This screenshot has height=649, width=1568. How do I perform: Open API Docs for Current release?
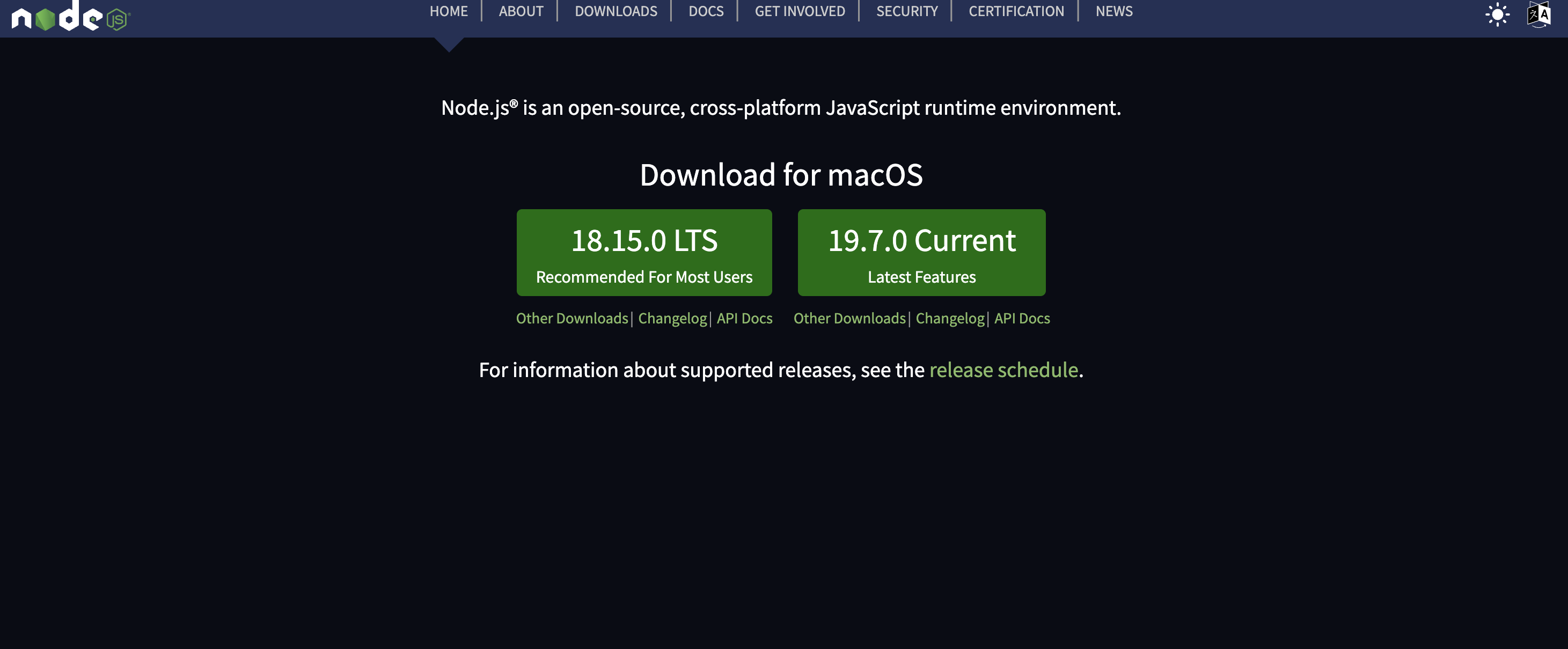pos(1021,318)
